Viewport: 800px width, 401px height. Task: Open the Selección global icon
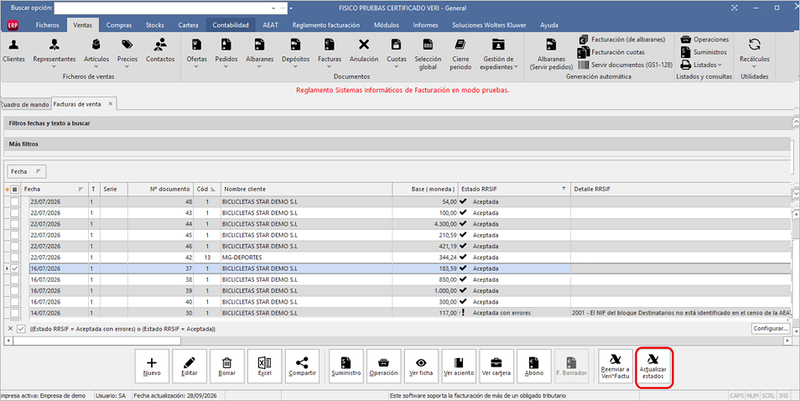[428, 55]
